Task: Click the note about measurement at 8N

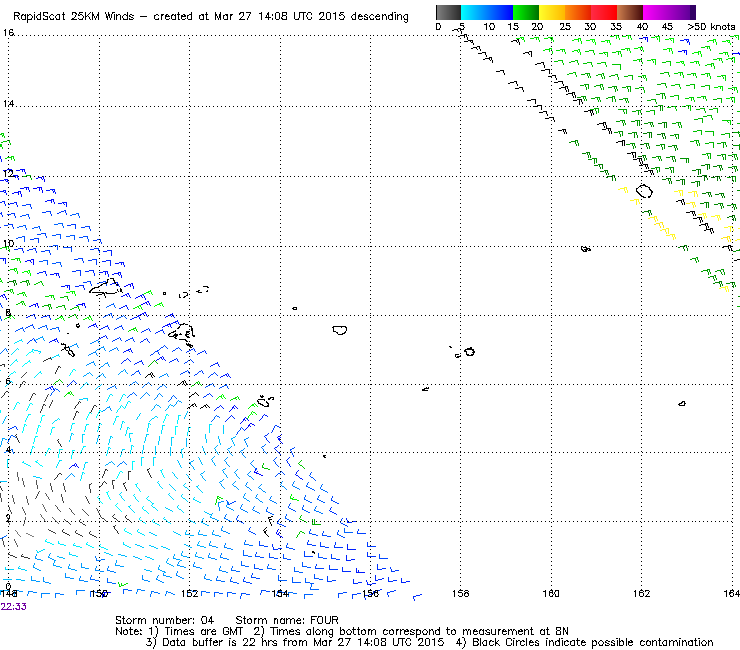Action: pos(411,631)
